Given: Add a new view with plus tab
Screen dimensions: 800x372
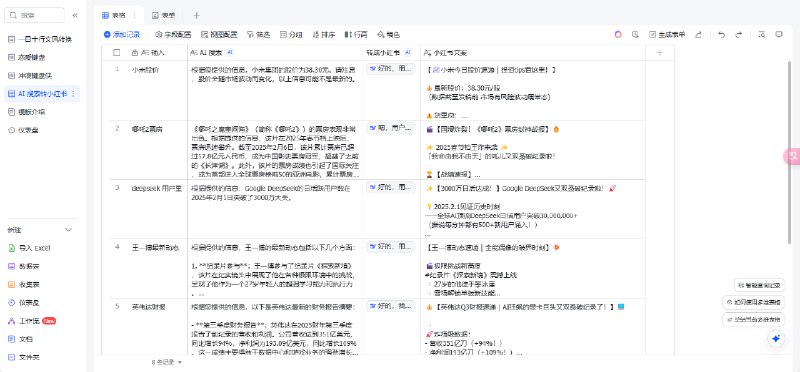Looking at the screenshot, I should (197, 15).
